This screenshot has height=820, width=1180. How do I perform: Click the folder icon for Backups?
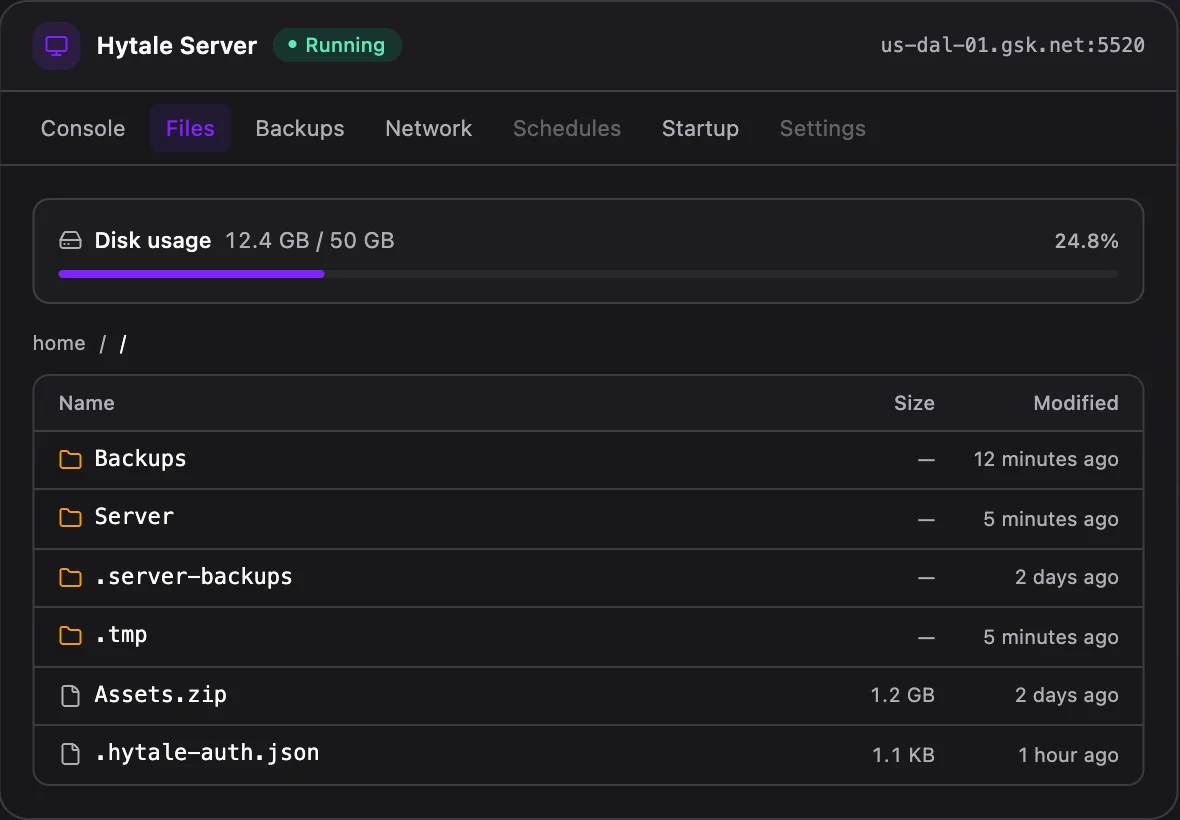(x=70, y=459)
